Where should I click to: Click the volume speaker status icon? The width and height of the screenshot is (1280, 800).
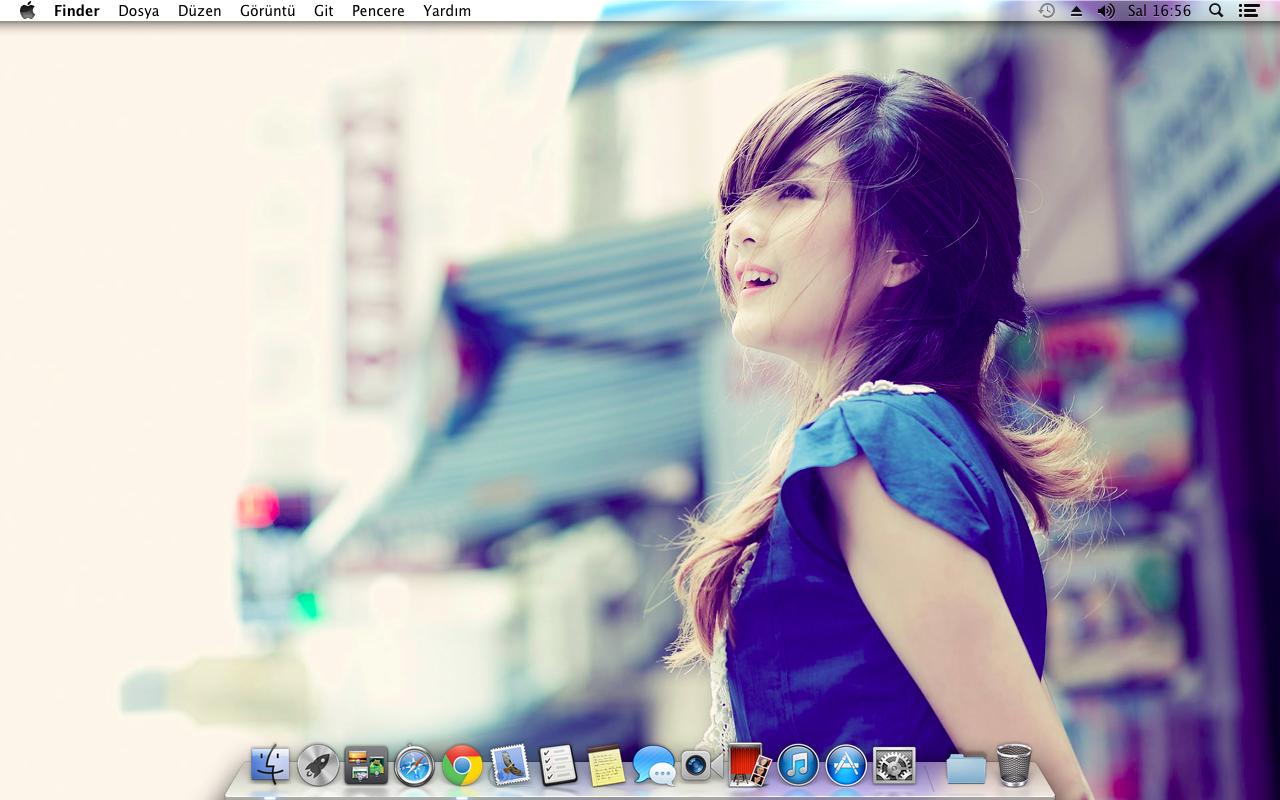[1105, 11]
